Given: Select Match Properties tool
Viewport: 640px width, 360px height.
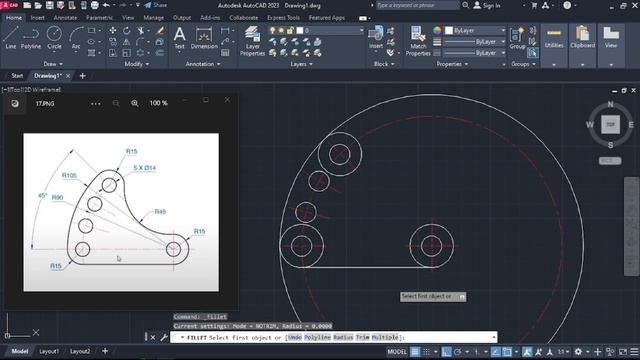Looking at the screenshot, I should [x=418, y=41].
